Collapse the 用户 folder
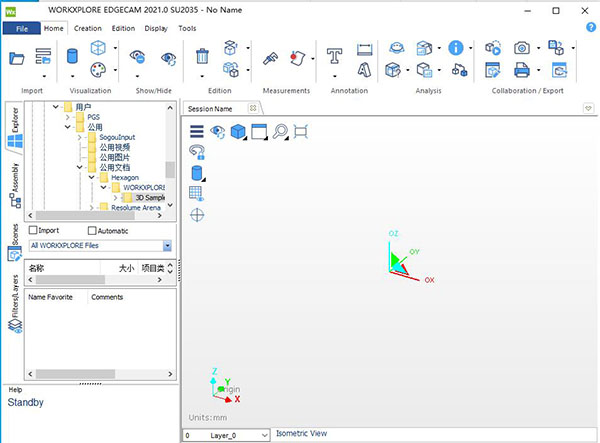 (56, 107)
